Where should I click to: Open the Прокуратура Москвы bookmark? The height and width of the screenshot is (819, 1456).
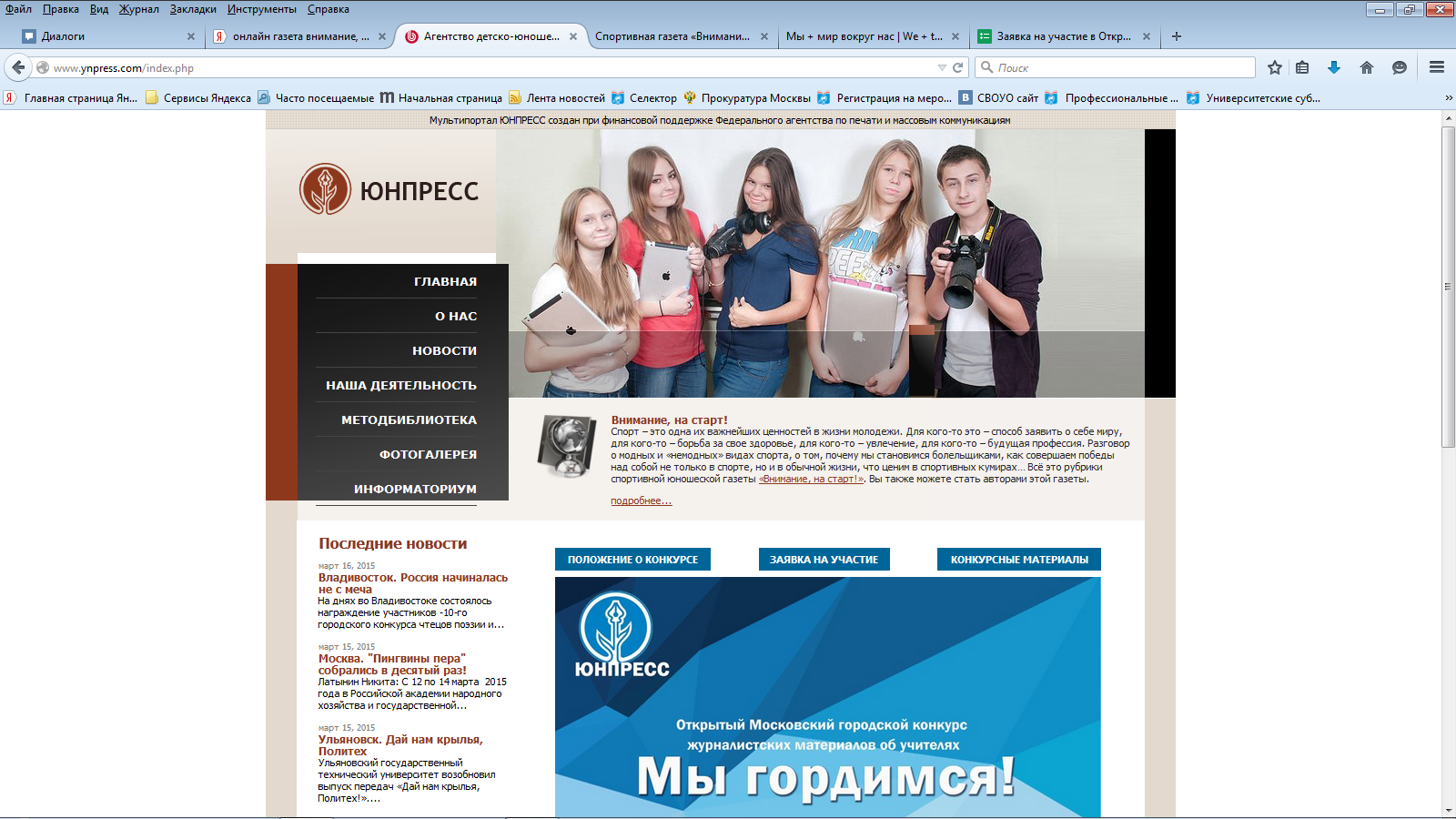click(x=747, y=98)
